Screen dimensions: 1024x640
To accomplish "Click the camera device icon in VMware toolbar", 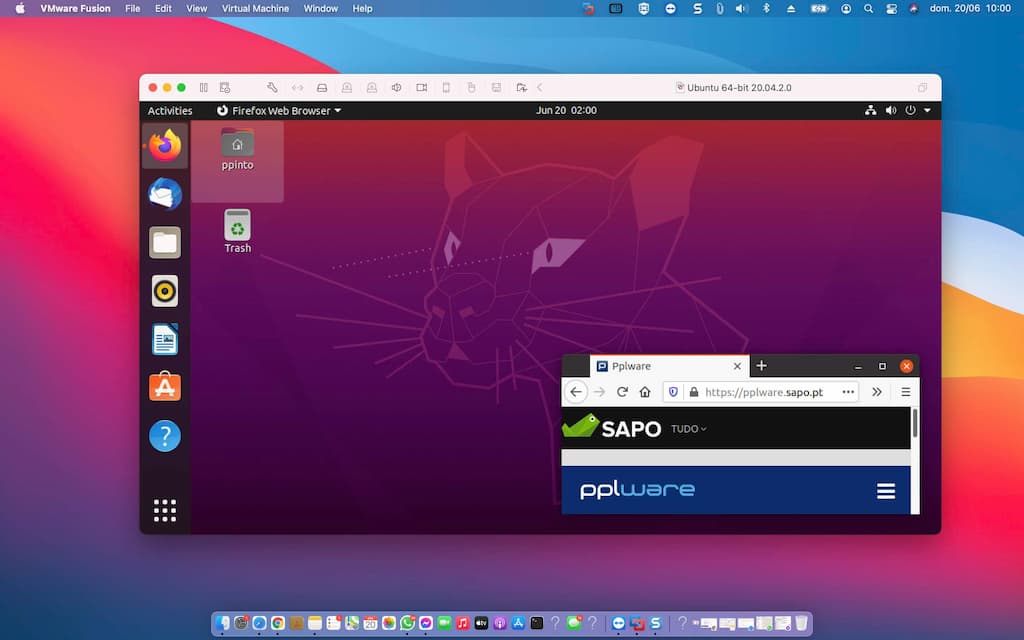I will tap(421, 88).
